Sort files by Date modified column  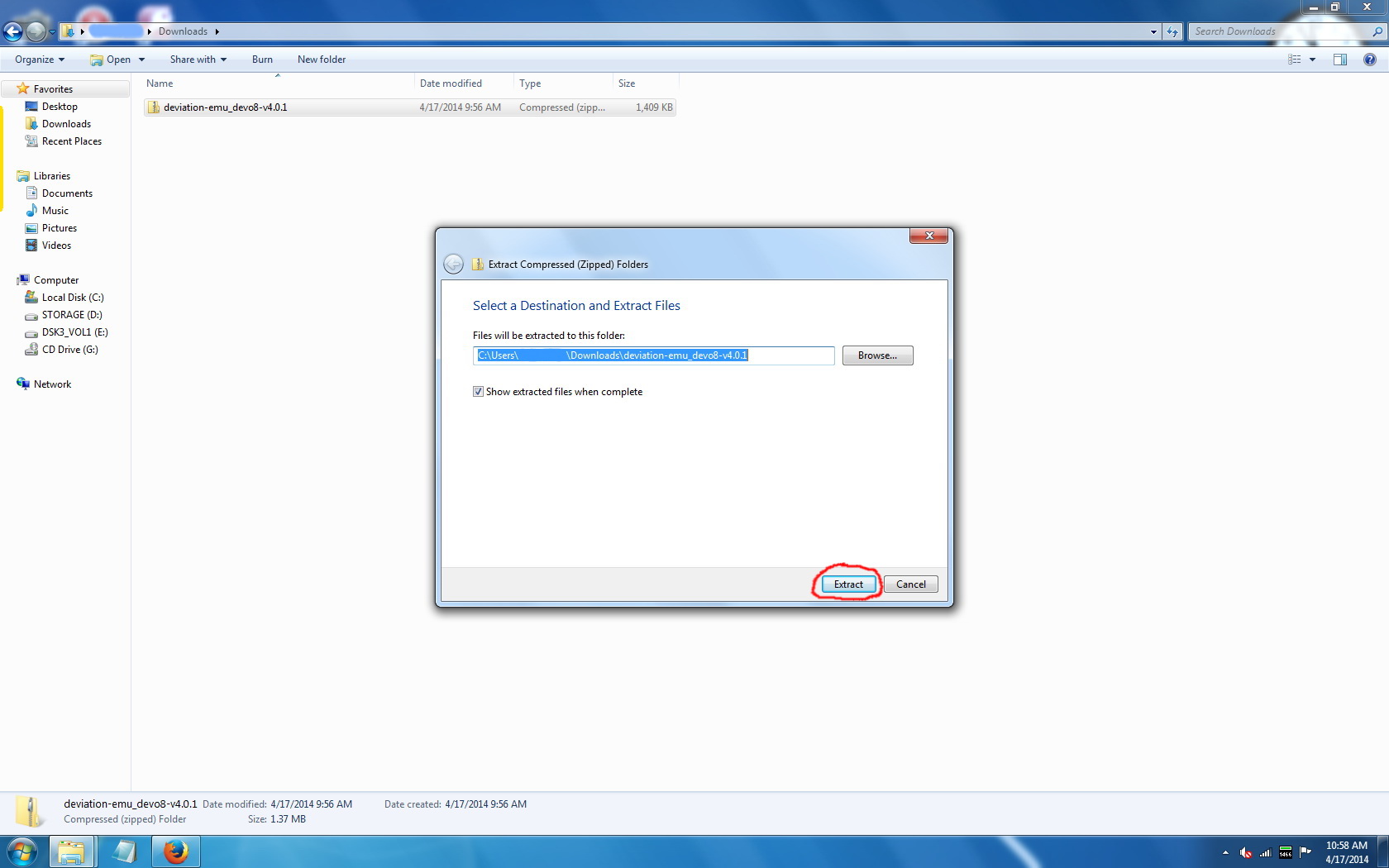point(451,83)
